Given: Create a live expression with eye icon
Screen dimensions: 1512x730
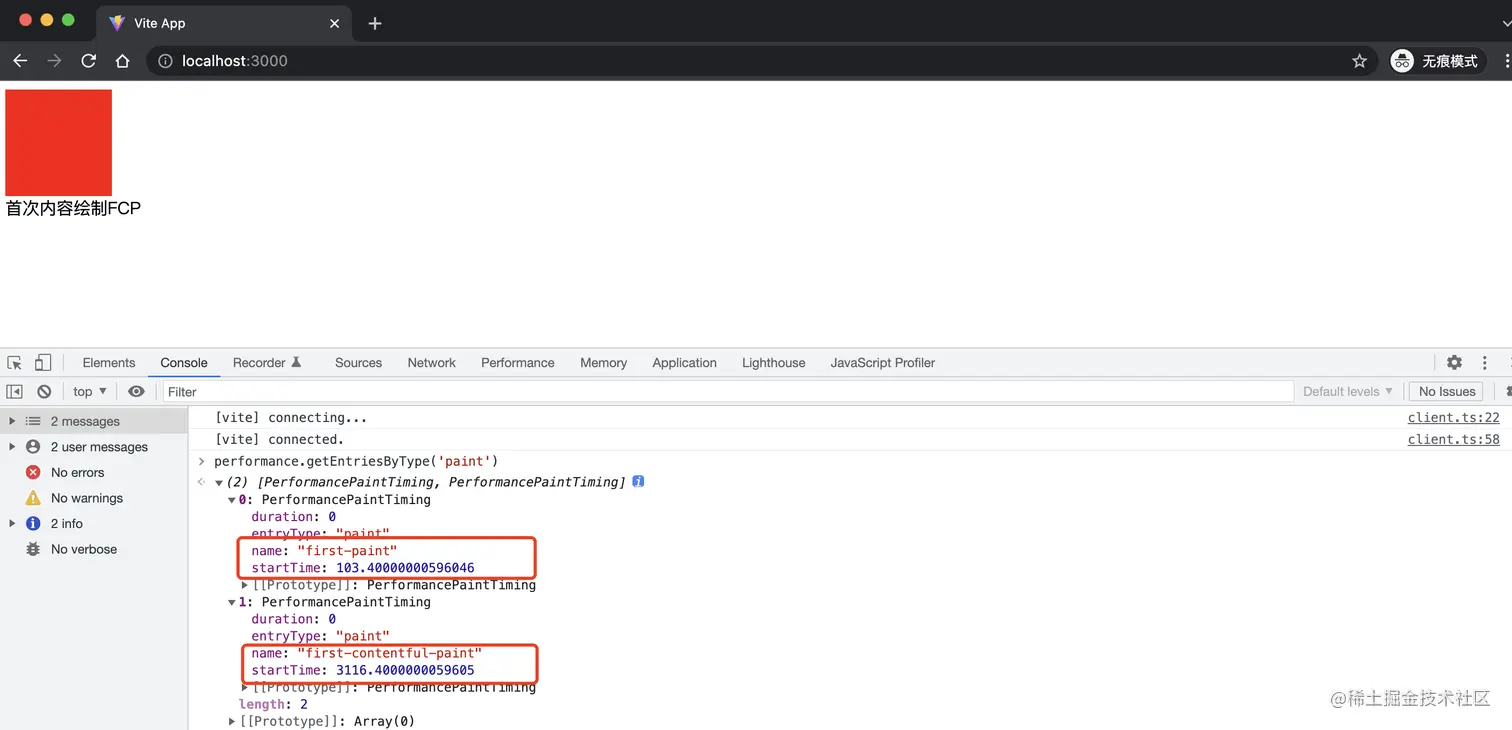Looking at the screenshot, I should pos(137,392).
